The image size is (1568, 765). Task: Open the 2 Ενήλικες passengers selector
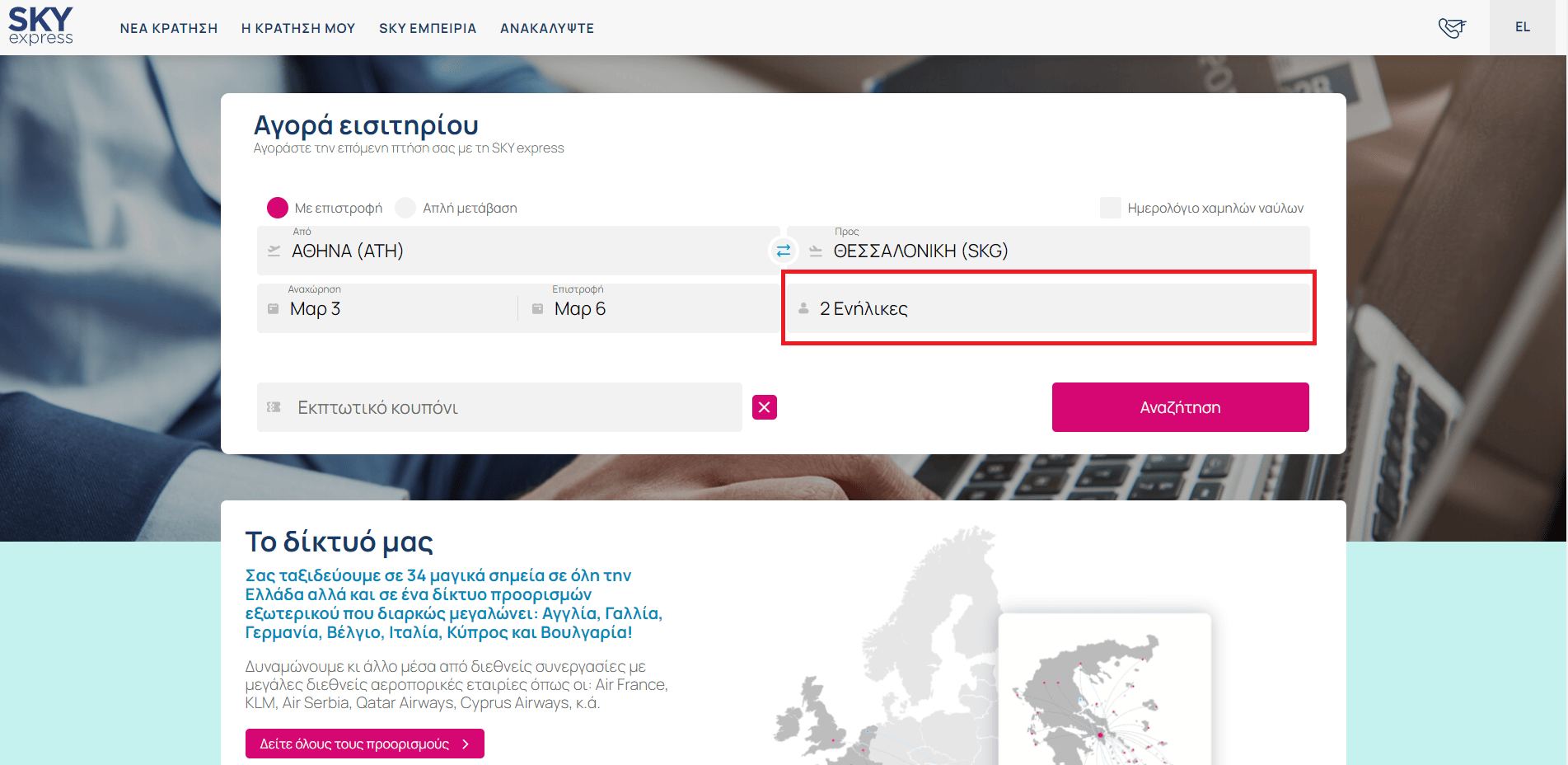pyautogui.click(x=1048, y=308)
